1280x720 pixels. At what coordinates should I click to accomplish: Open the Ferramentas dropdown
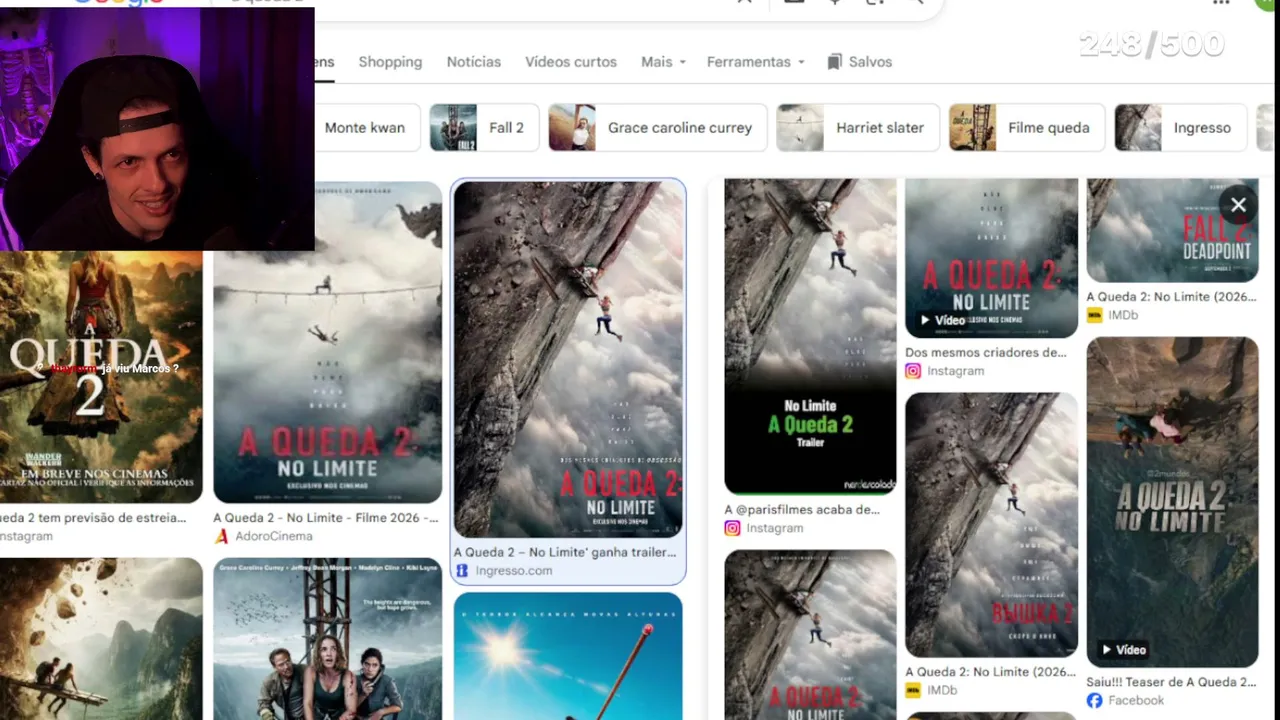[x=755, y=62]
